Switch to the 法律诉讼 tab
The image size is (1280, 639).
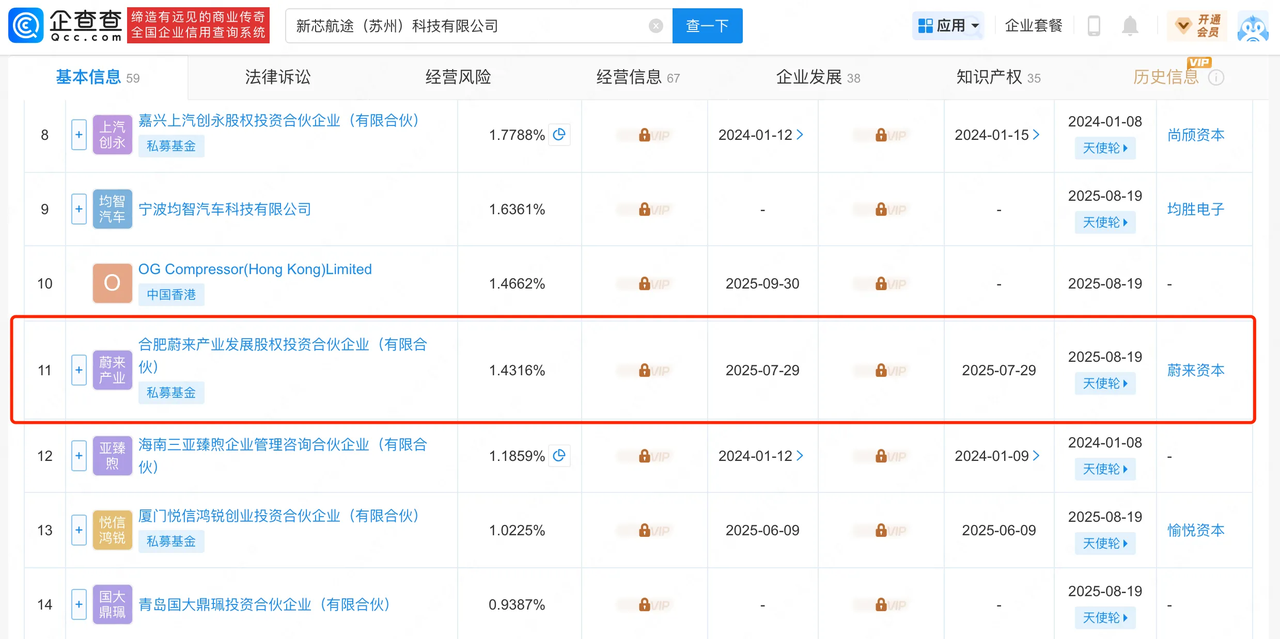[x=278, y=77]
